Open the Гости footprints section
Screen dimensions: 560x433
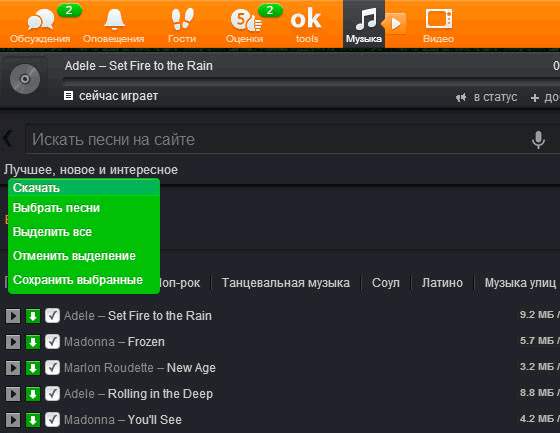182,26
